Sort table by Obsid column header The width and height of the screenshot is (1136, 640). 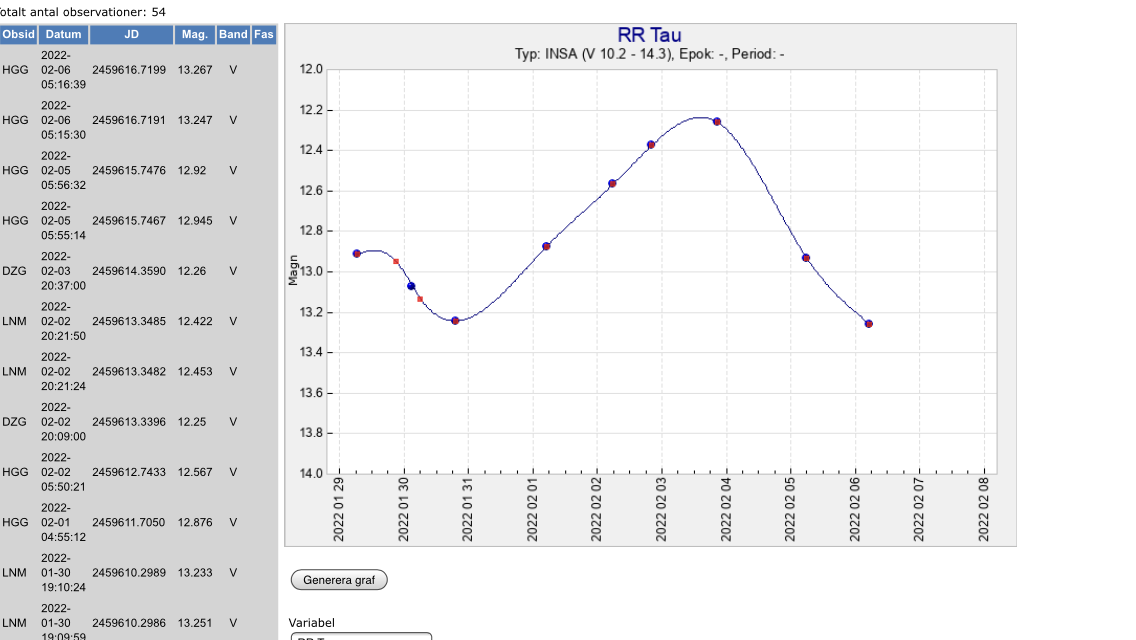(x=18, y=35)
